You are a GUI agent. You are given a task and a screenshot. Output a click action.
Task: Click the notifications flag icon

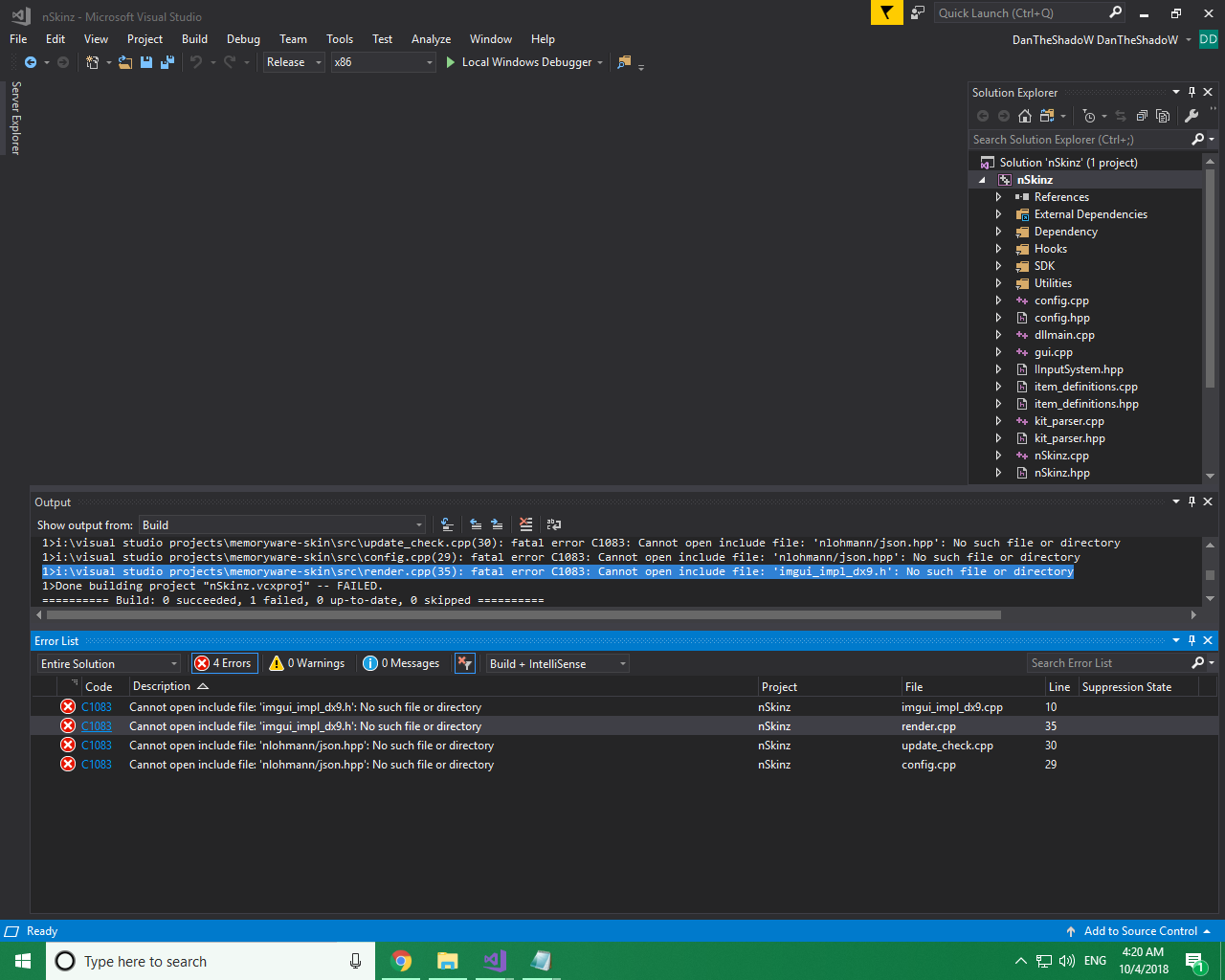887,12
